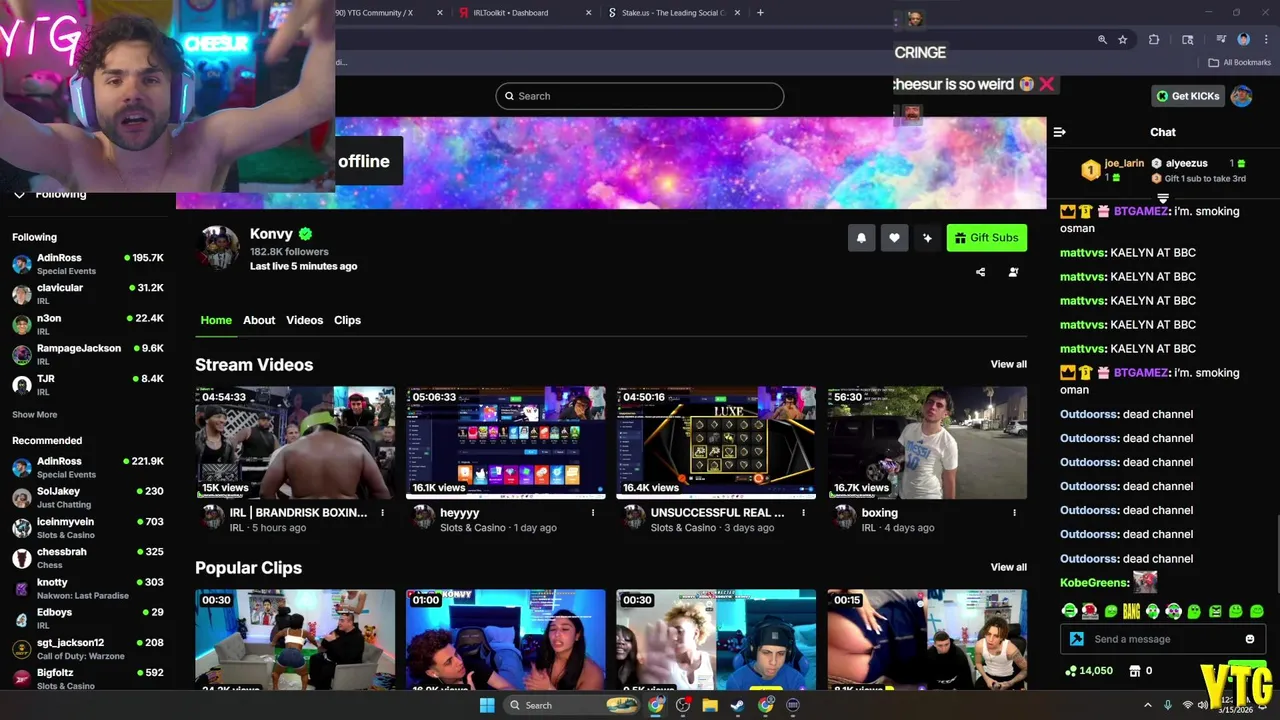Image resolution: width=1280 pixels, height=720 pixels.
Task: Open the Clips tab
Action: pos(347,320)
